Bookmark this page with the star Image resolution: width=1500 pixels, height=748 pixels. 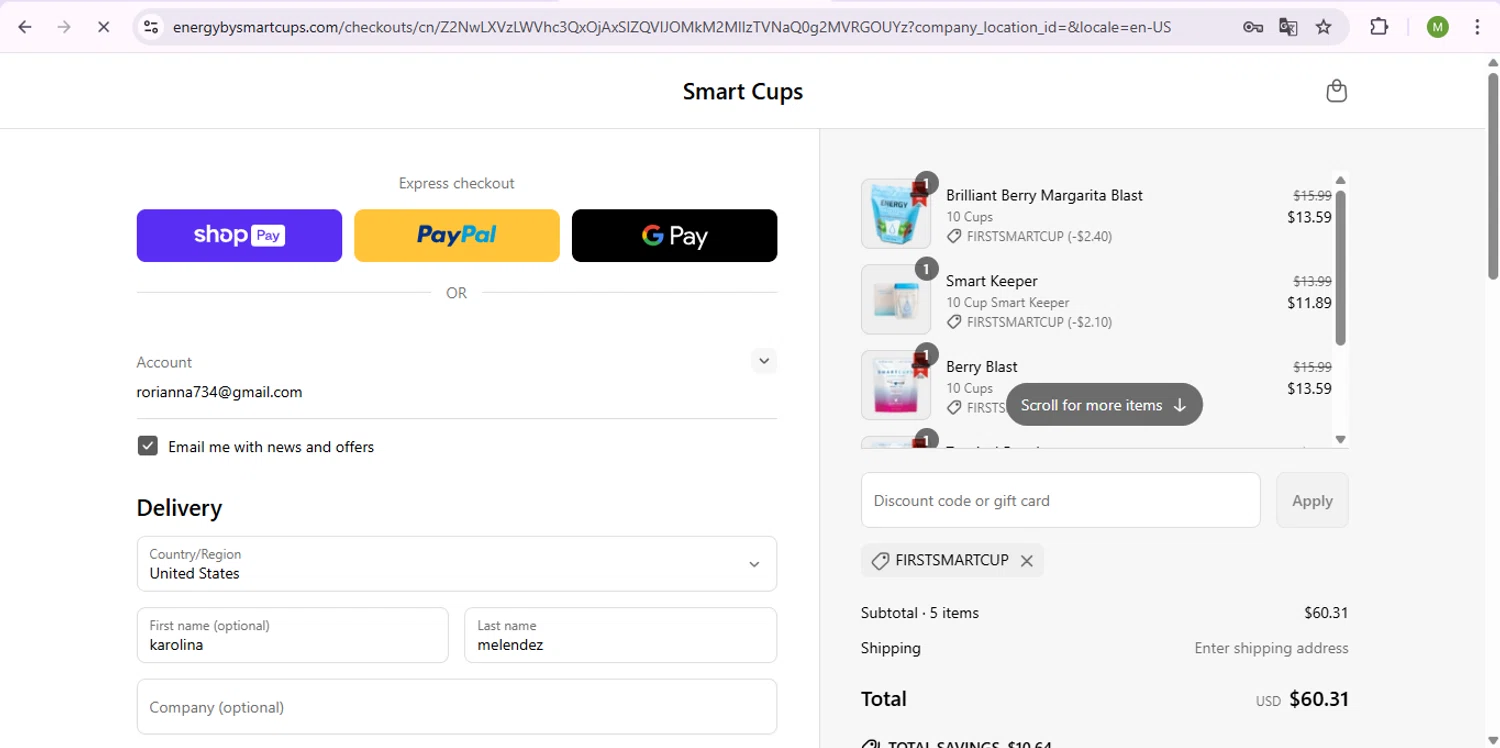(1324, 27)
